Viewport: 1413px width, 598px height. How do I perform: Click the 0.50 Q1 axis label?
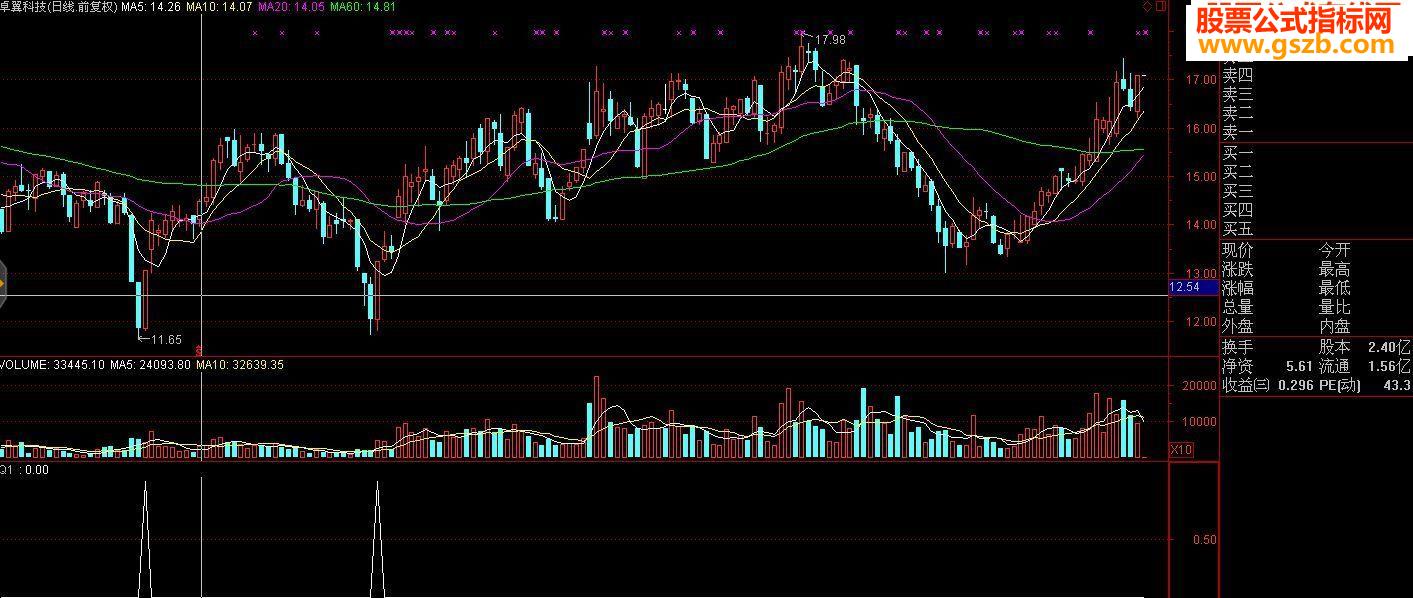(1205, 540)
